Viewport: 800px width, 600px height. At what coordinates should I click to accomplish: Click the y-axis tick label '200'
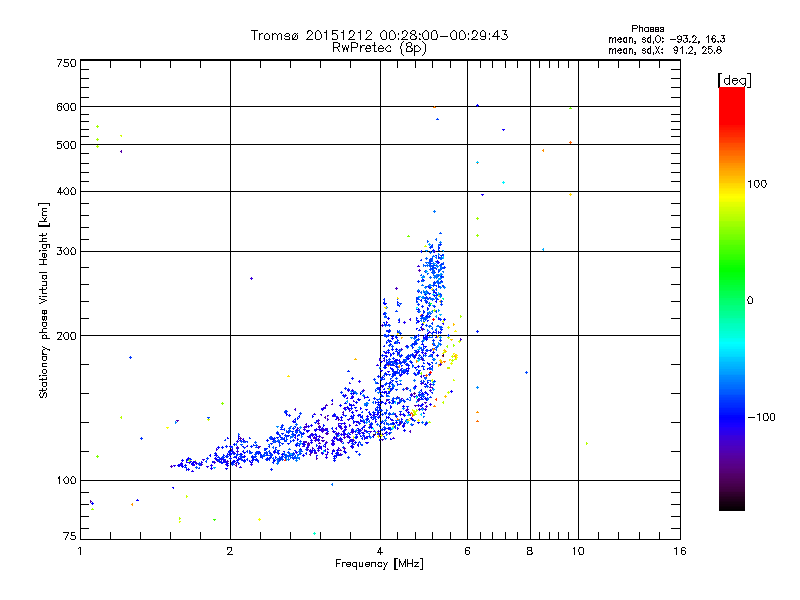(66, 336)
